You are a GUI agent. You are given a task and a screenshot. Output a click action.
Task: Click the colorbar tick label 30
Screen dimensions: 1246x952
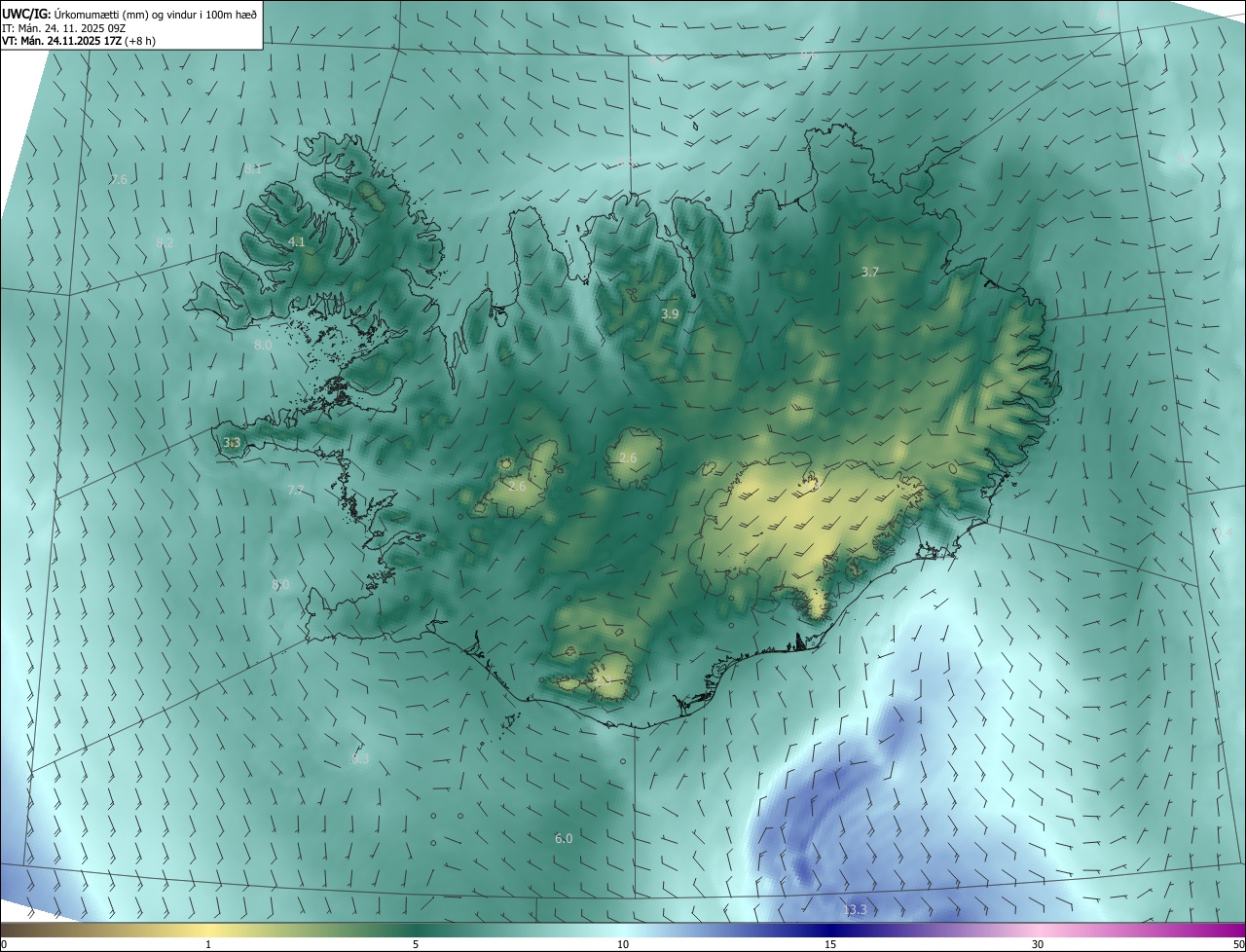pyautogui.click(x=1038, y=944)
